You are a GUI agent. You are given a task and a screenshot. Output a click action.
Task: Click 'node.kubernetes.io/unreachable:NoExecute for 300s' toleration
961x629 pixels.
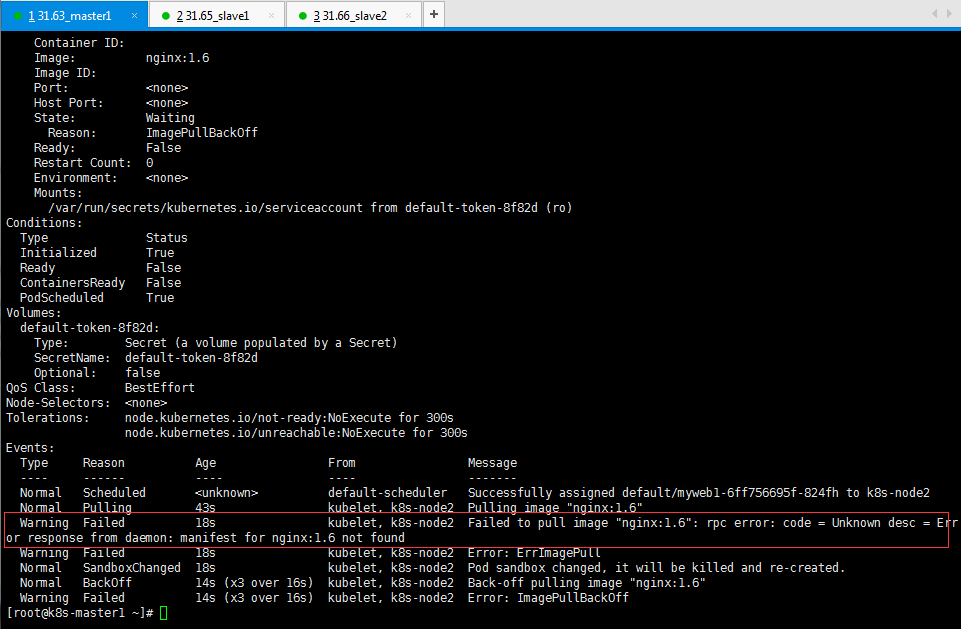coord(296,433)
